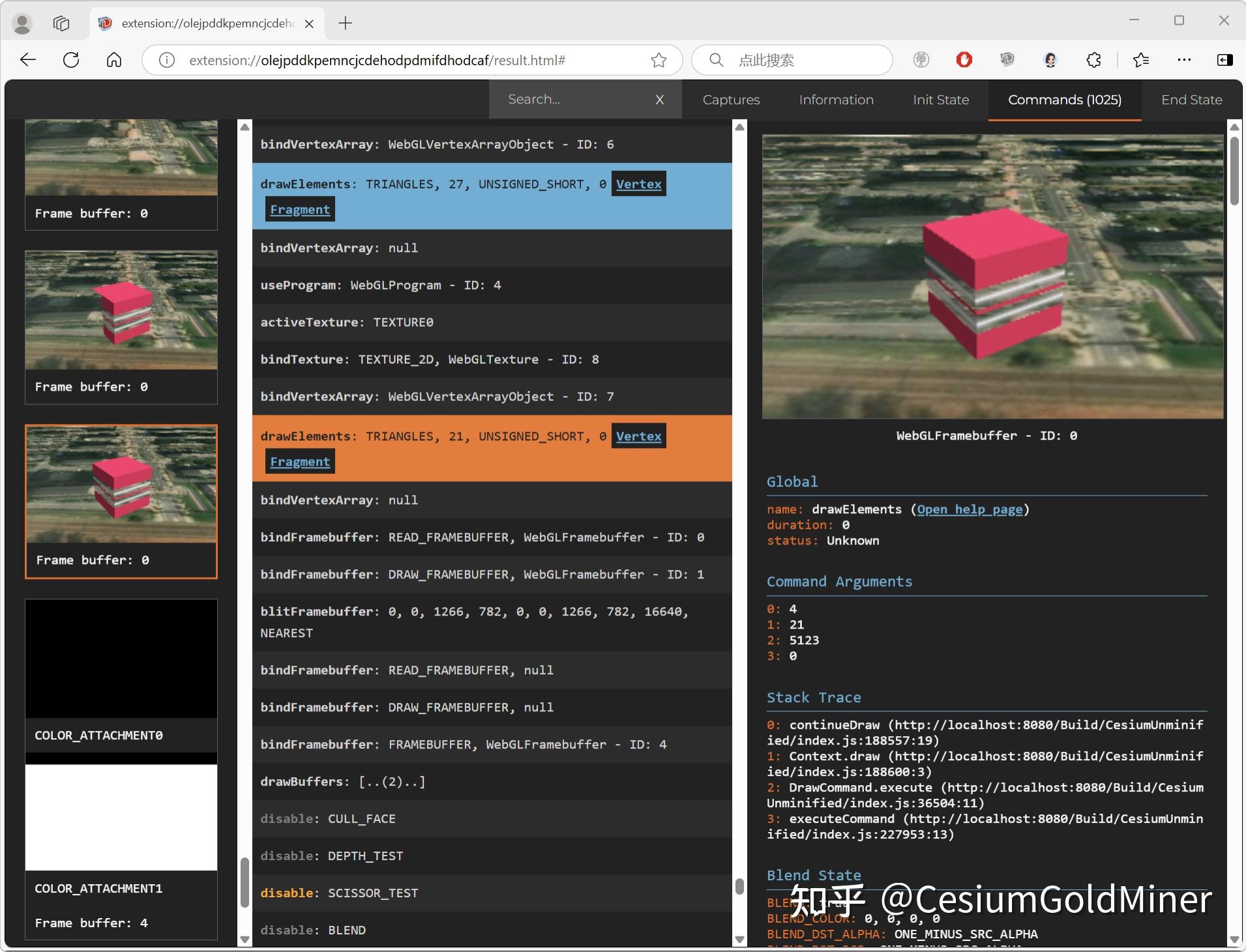This screenshot has width=1246, height=952.
Task: View the End State tab
Action: point(1191,99)
